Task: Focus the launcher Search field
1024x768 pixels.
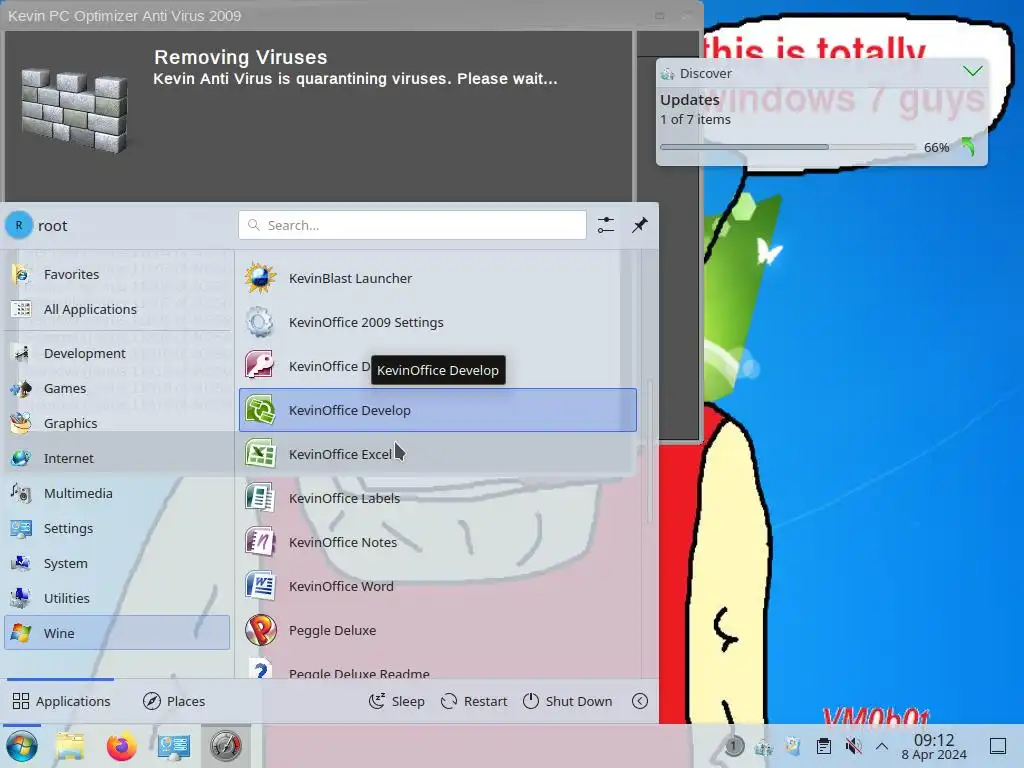Action: 412,225
